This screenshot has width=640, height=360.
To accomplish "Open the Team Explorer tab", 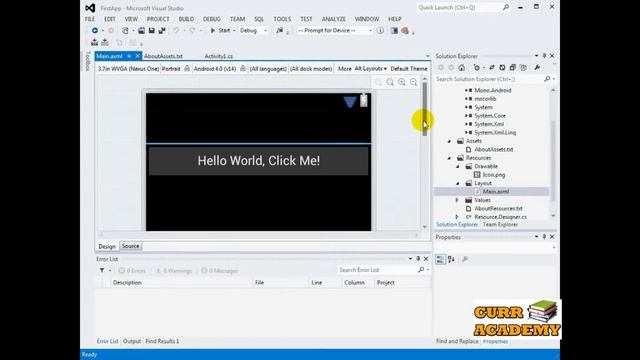I will 500,224.
